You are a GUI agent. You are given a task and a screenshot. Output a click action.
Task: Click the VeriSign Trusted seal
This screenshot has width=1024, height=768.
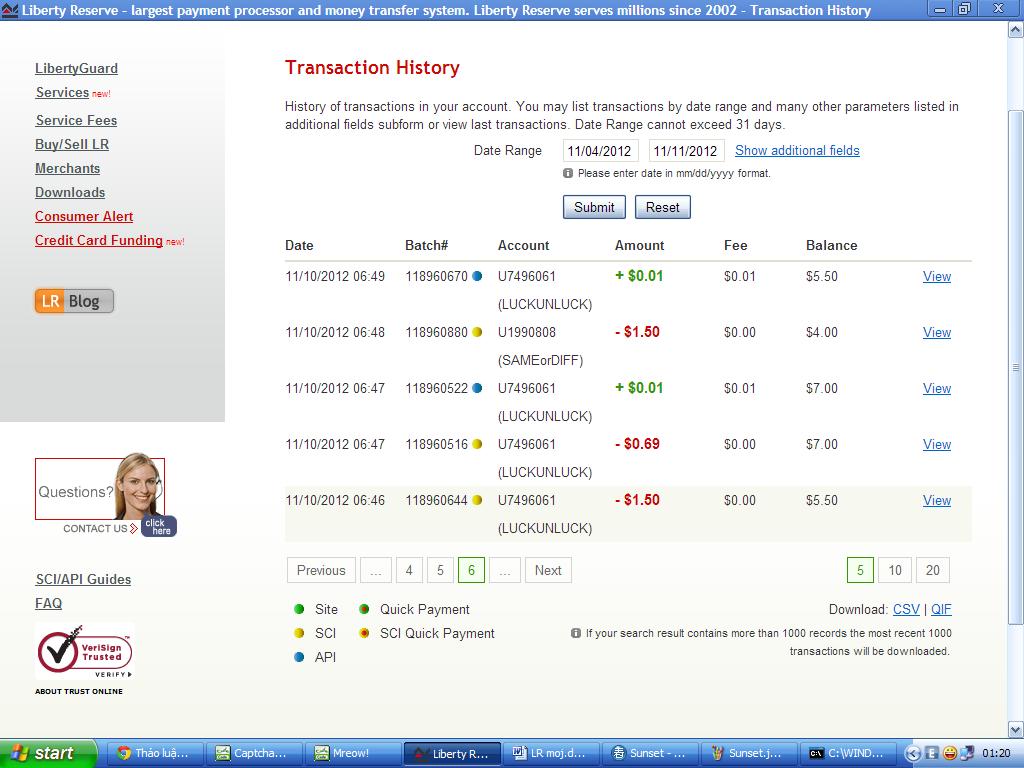85,651
